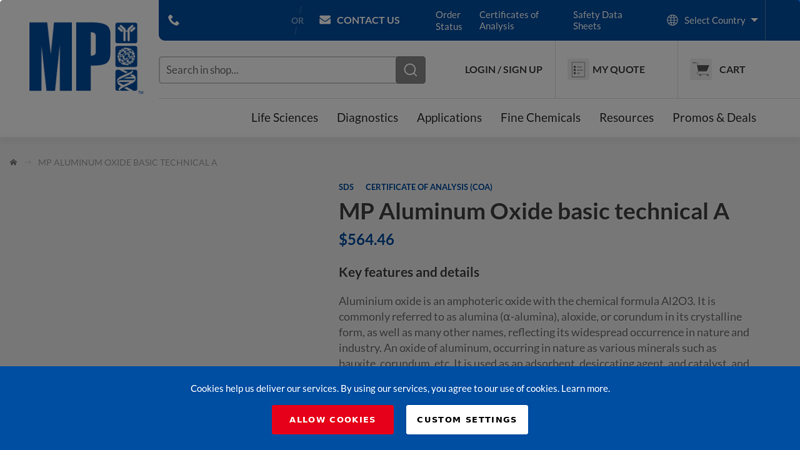Click the home breadcrumb icon
This screenshot has height=450, width=800.
(13, 162)
